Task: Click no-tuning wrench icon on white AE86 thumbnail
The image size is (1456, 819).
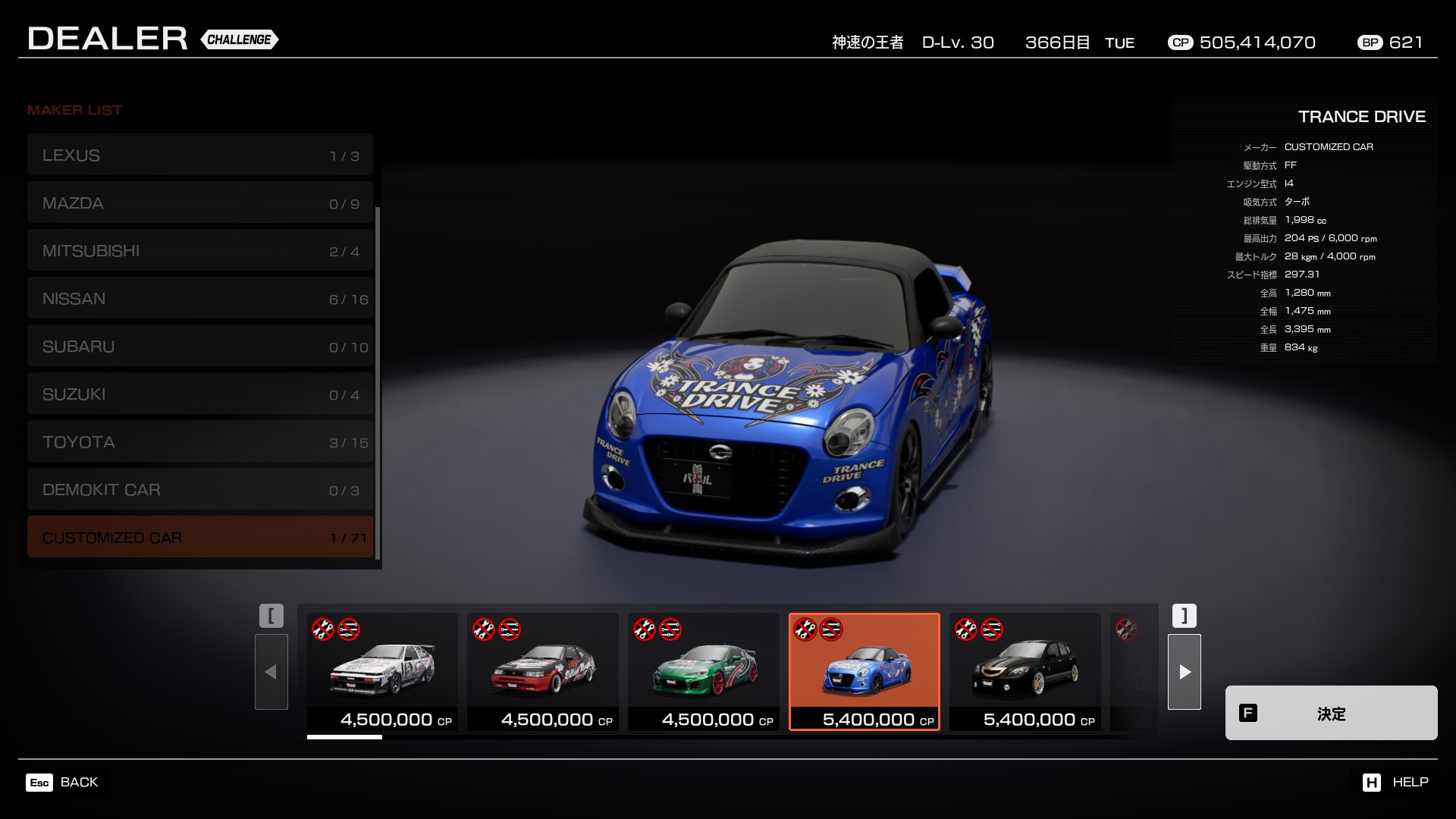Action: coord(323,629)
